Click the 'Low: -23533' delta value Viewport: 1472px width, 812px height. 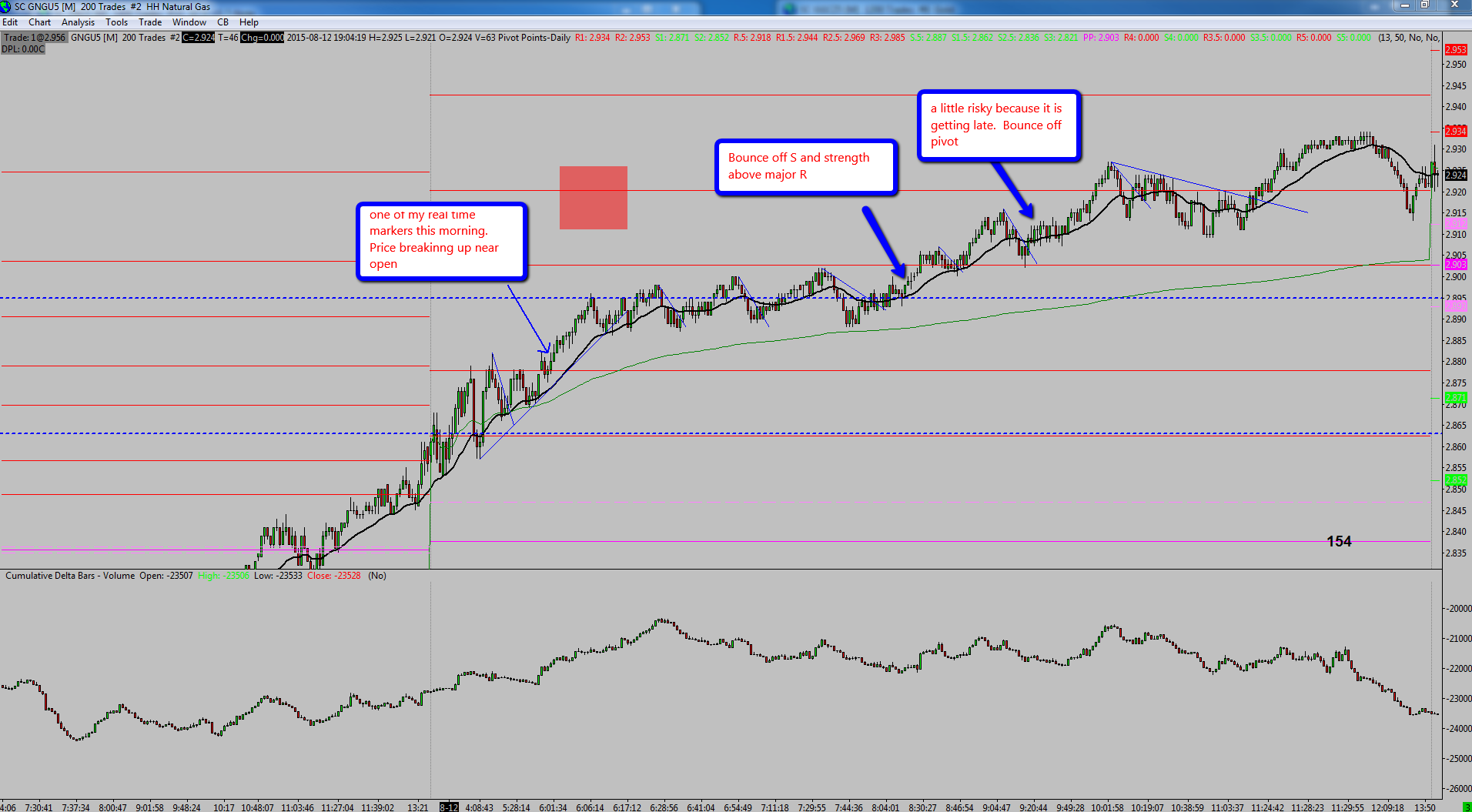click(278, 576)
